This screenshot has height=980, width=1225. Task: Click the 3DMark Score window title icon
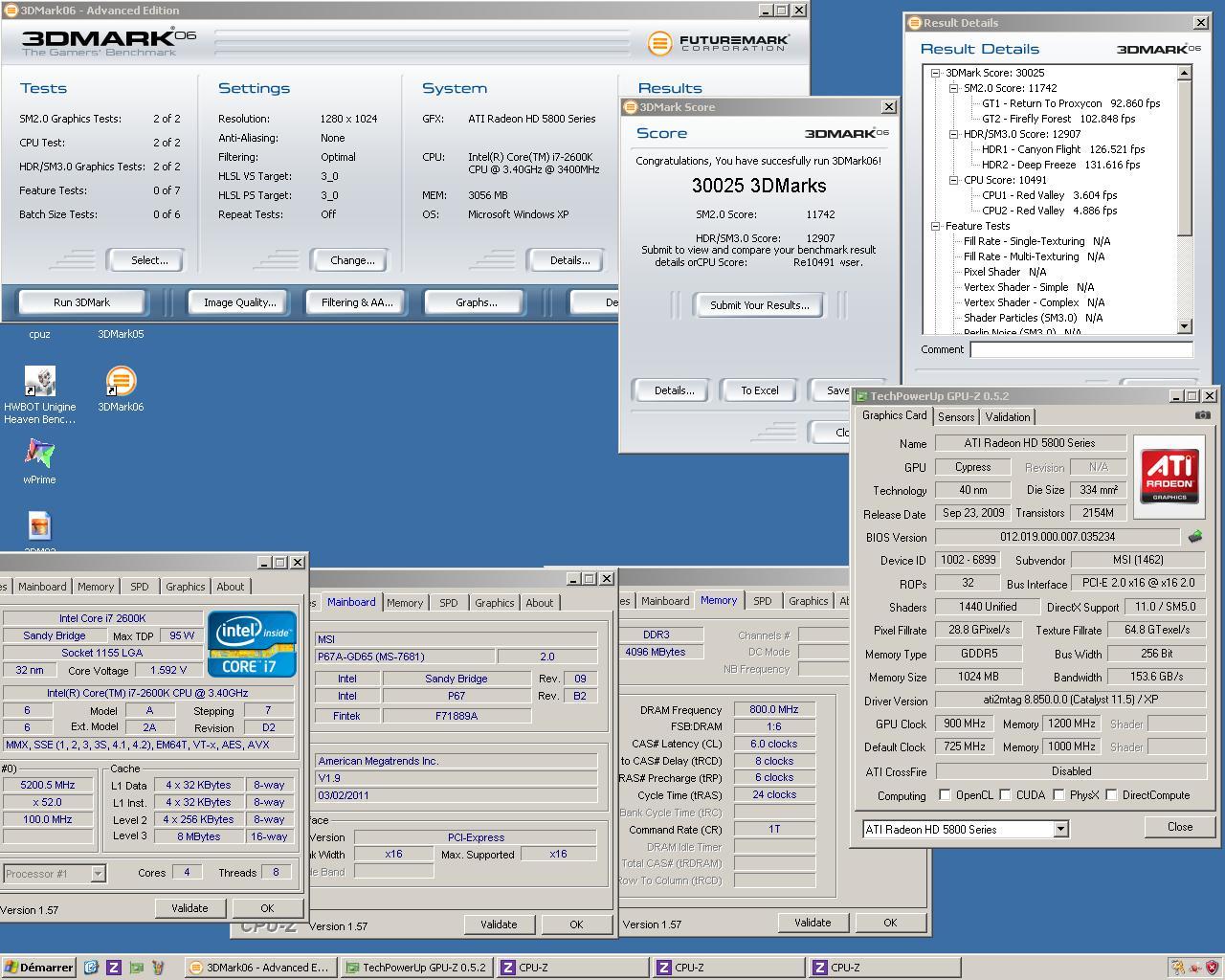630,107
